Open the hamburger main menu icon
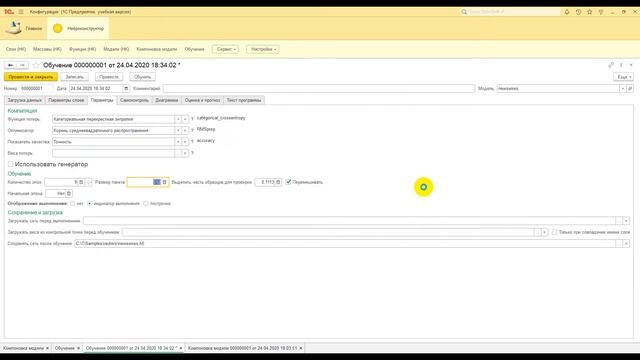The image size is (640, 360). [x=21, y=12]
